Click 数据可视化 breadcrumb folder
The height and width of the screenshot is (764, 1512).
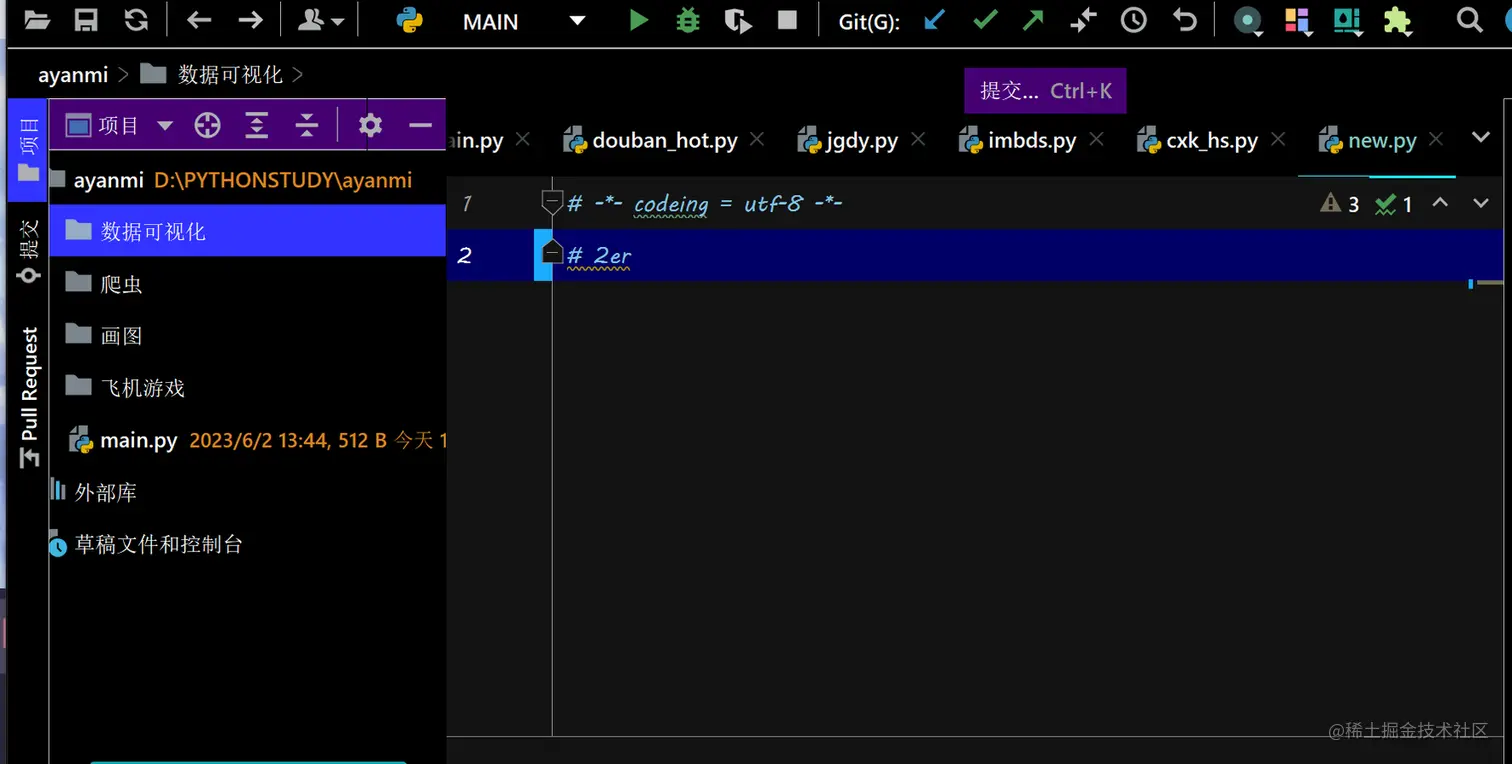[211, 74]
